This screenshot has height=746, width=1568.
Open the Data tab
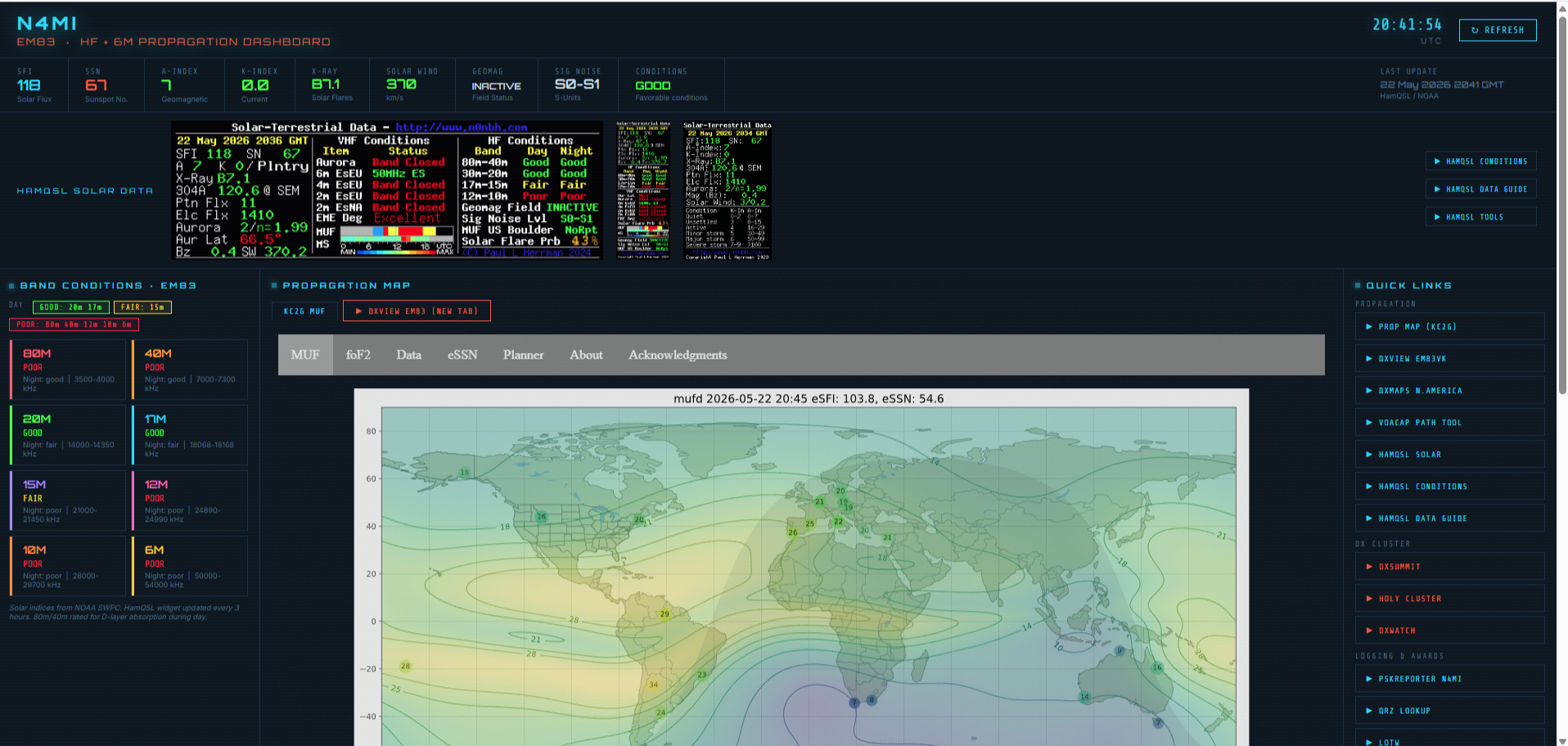point(409,355)
